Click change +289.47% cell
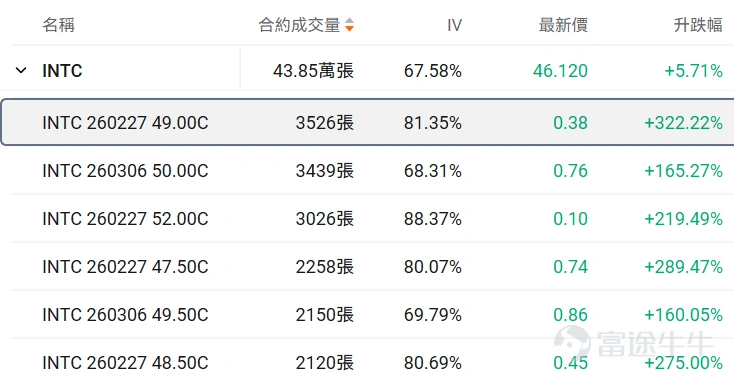The width and height of the screenshot is (734, 380). (684, 267)
